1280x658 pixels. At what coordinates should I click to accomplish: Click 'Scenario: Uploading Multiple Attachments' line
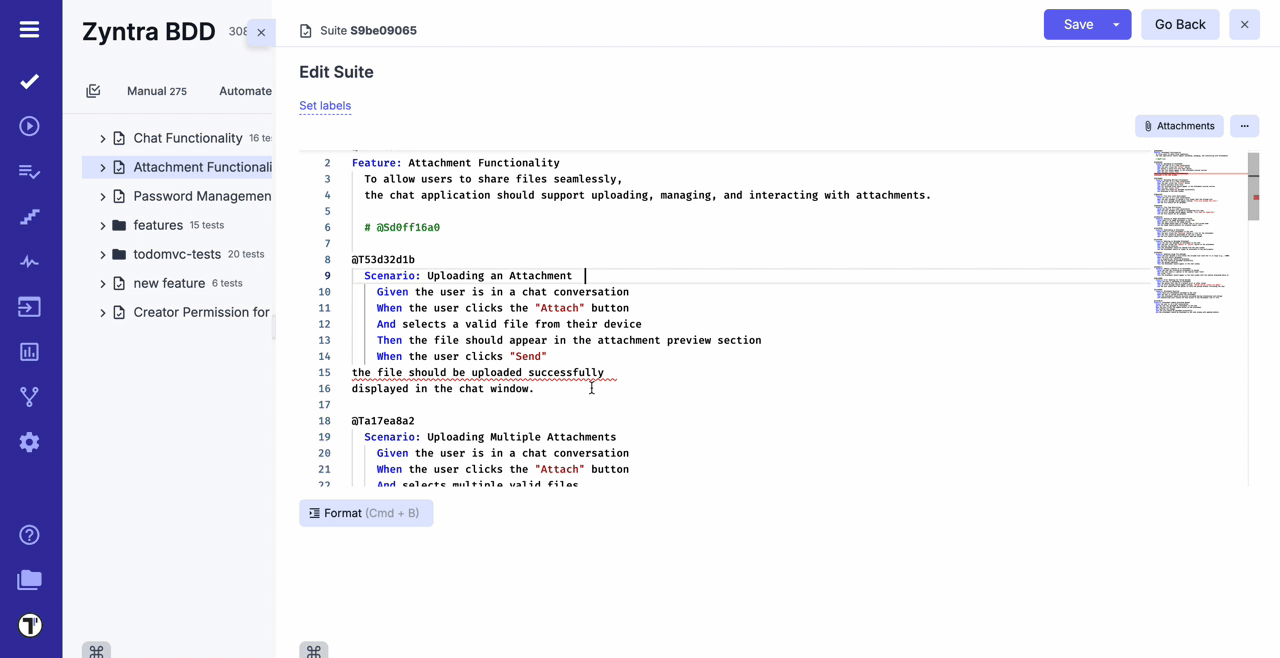(x=490, y=437)
